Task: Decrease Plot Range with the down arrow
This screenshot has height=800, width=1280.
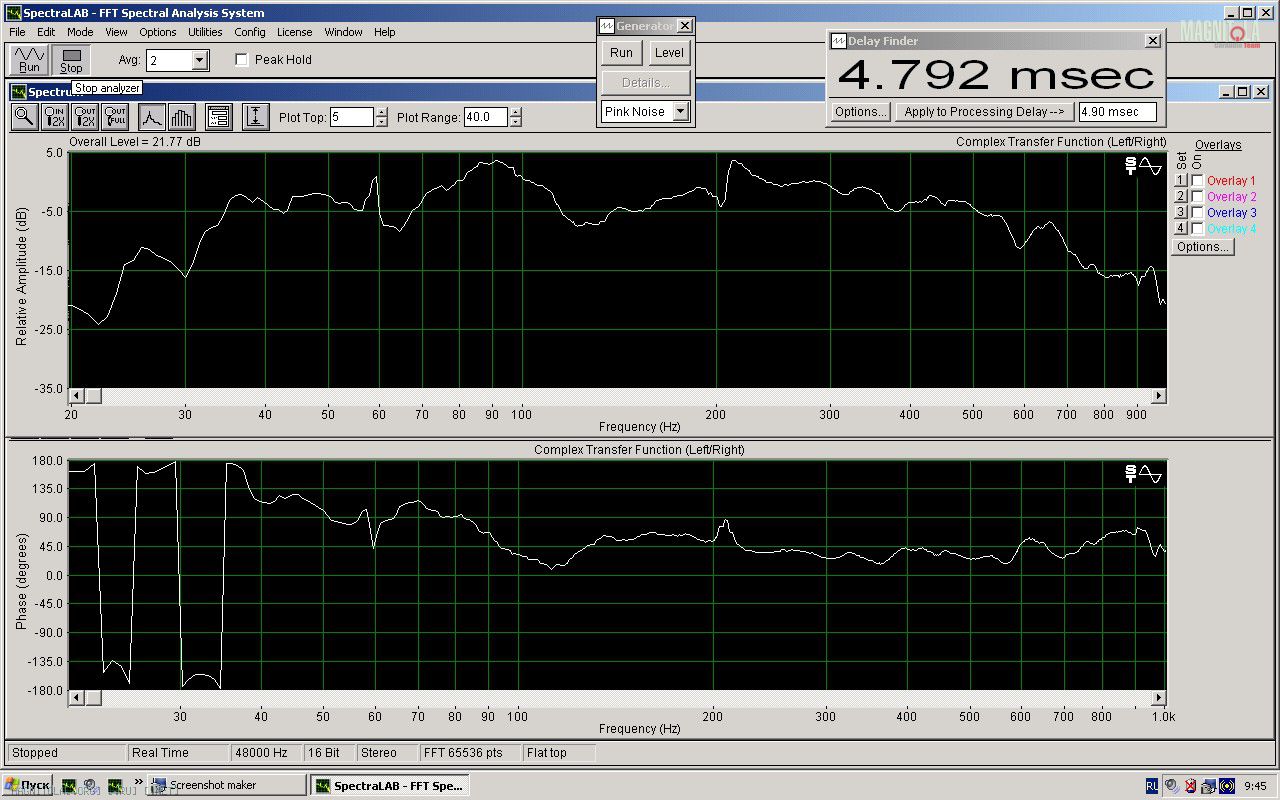Action: [x=515, y=122]
